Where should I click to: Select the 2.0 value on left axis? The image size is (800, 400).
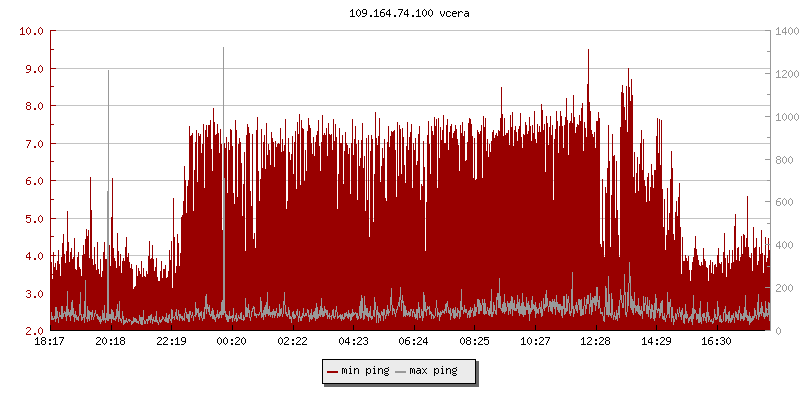32,330
